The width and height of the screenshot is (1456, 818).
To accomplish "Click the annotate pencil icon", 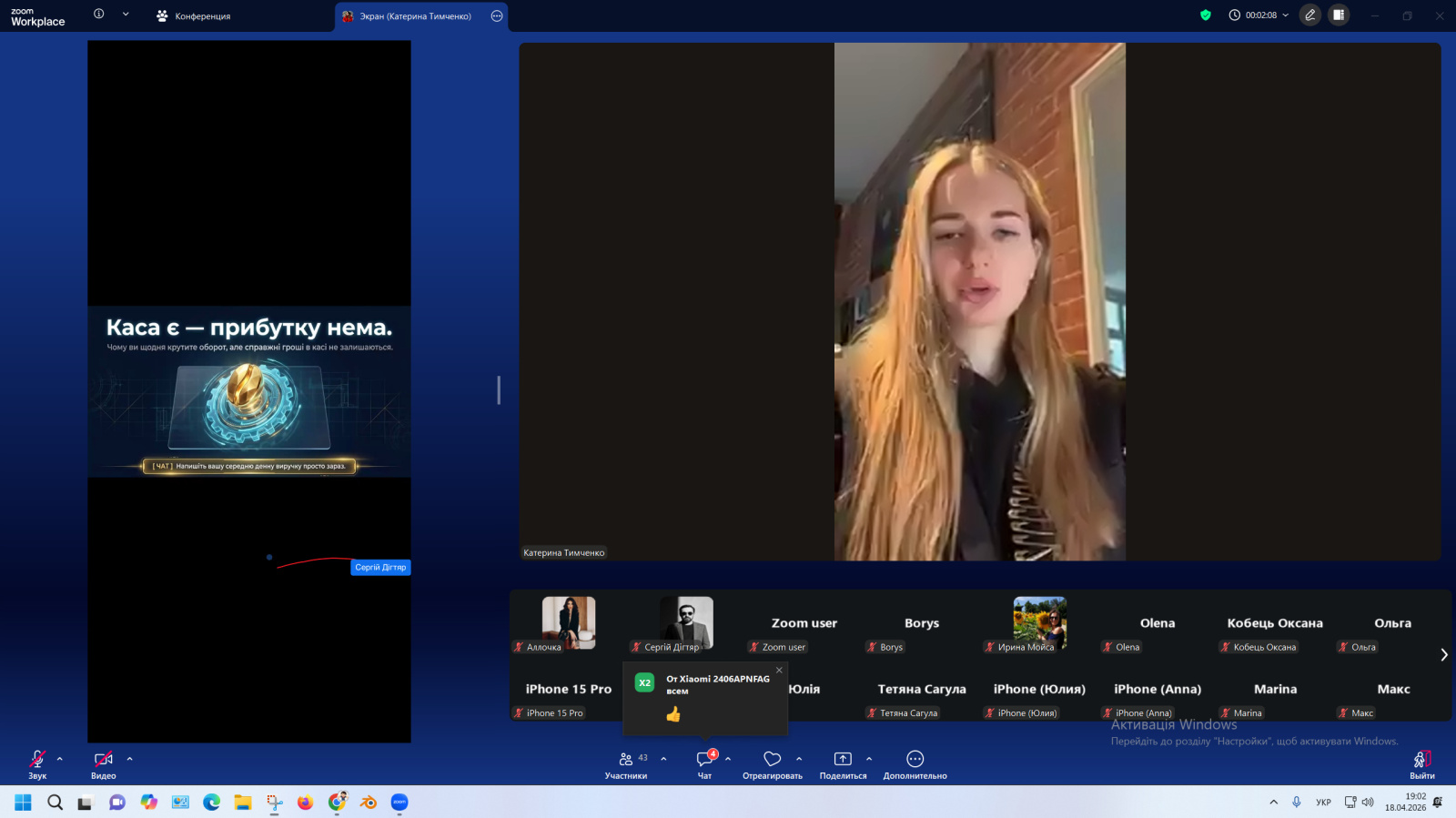I will coord(1310,15).
